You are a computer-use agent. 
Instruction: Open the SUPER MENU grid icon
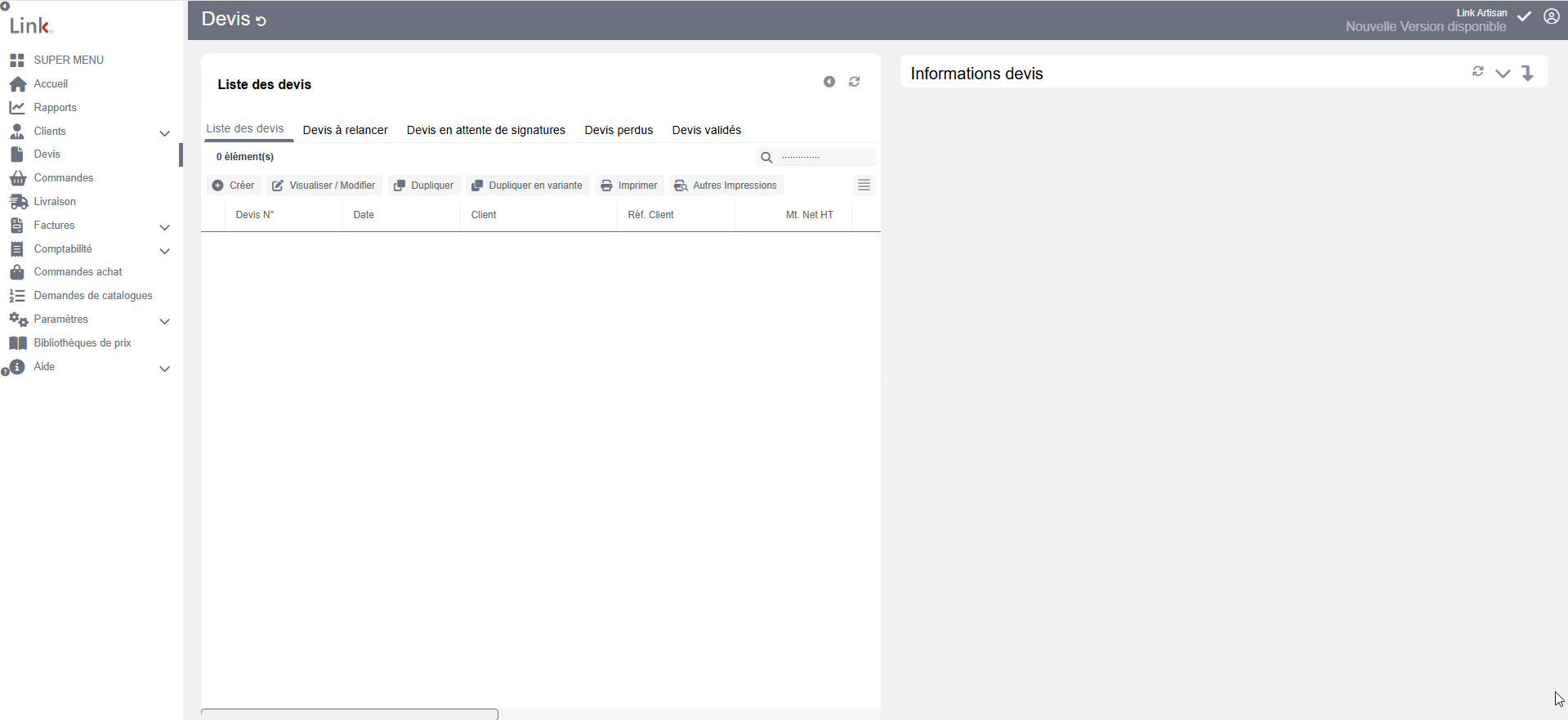pyautogui.click(x=17, y=60)
